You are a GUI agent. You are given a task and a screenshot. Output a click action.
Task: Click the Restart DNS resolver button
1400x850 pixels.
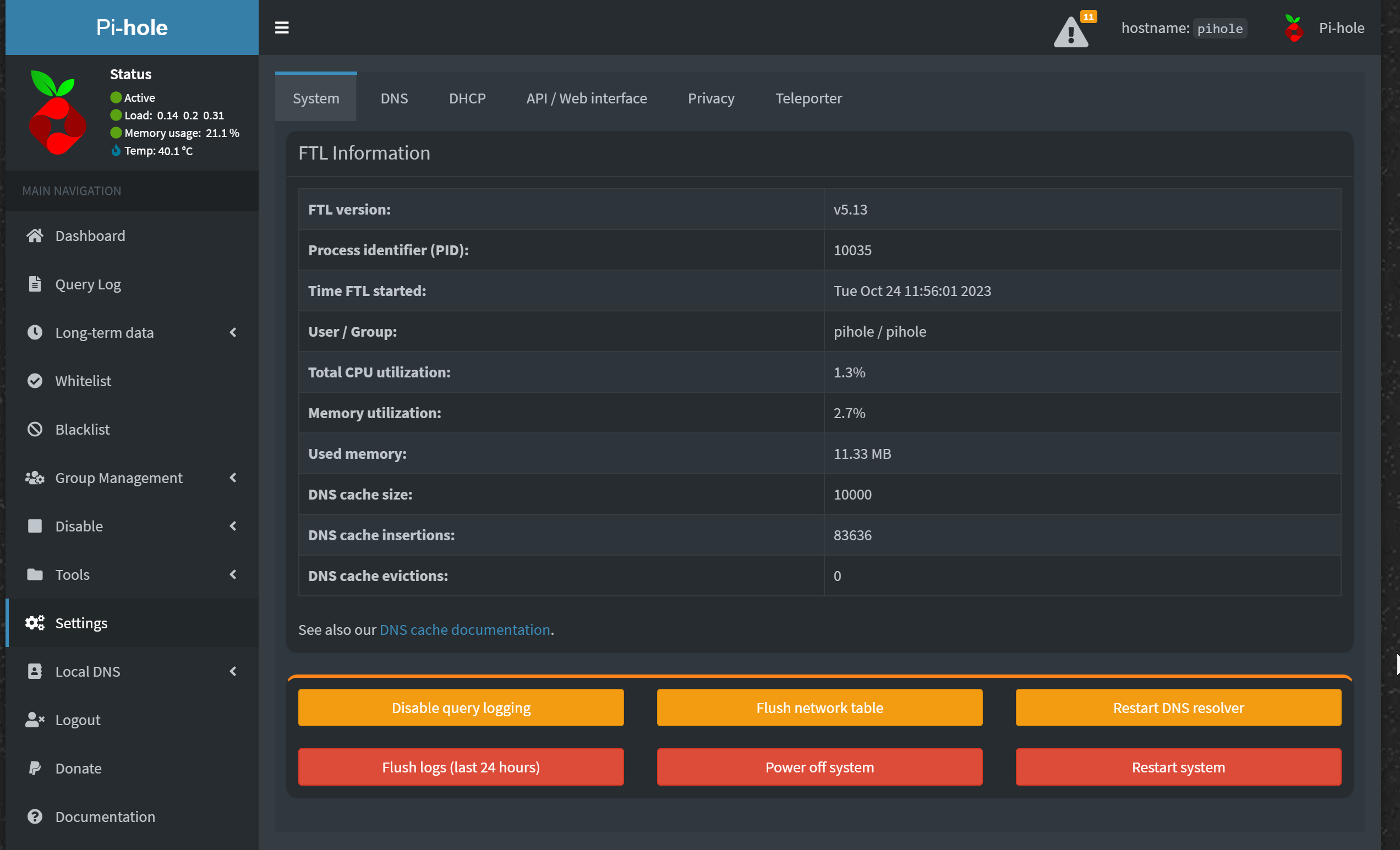click(1178, 708)
